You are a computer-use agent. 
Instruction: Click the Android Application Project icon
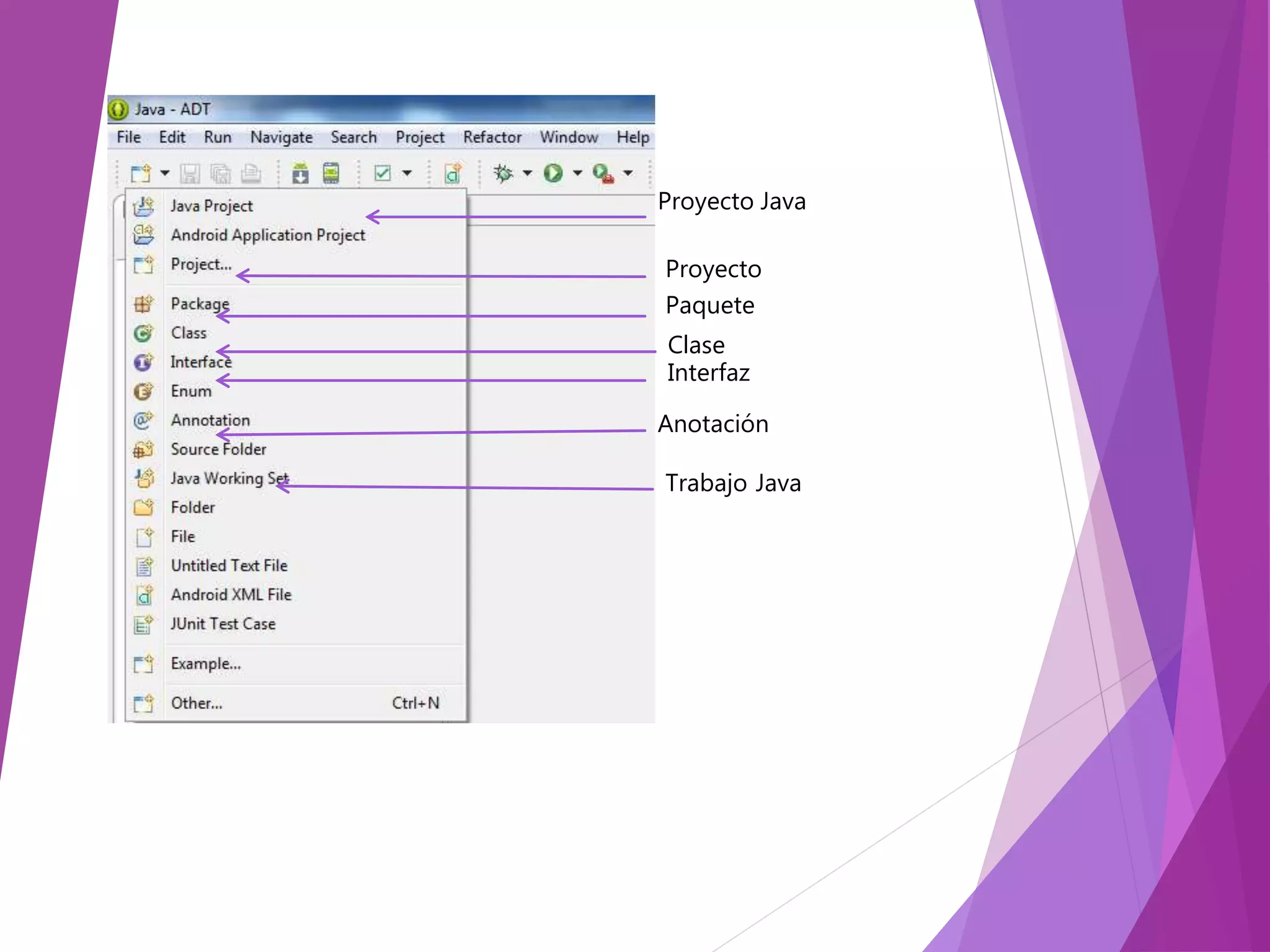point(143,235)
